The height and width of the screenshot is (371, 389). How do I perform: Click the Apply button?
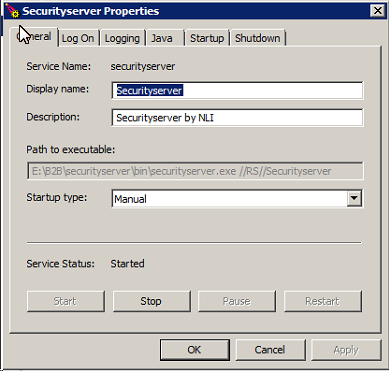(346, 350)
